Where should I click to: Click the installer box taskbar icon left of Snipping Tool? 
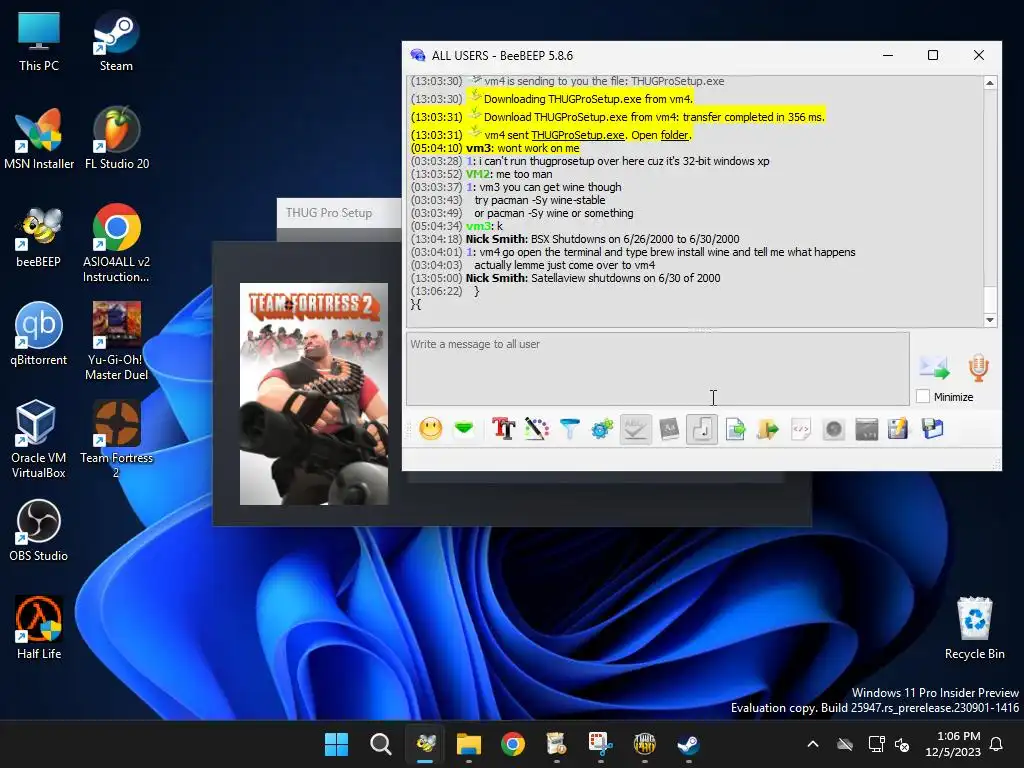point(556,744)
